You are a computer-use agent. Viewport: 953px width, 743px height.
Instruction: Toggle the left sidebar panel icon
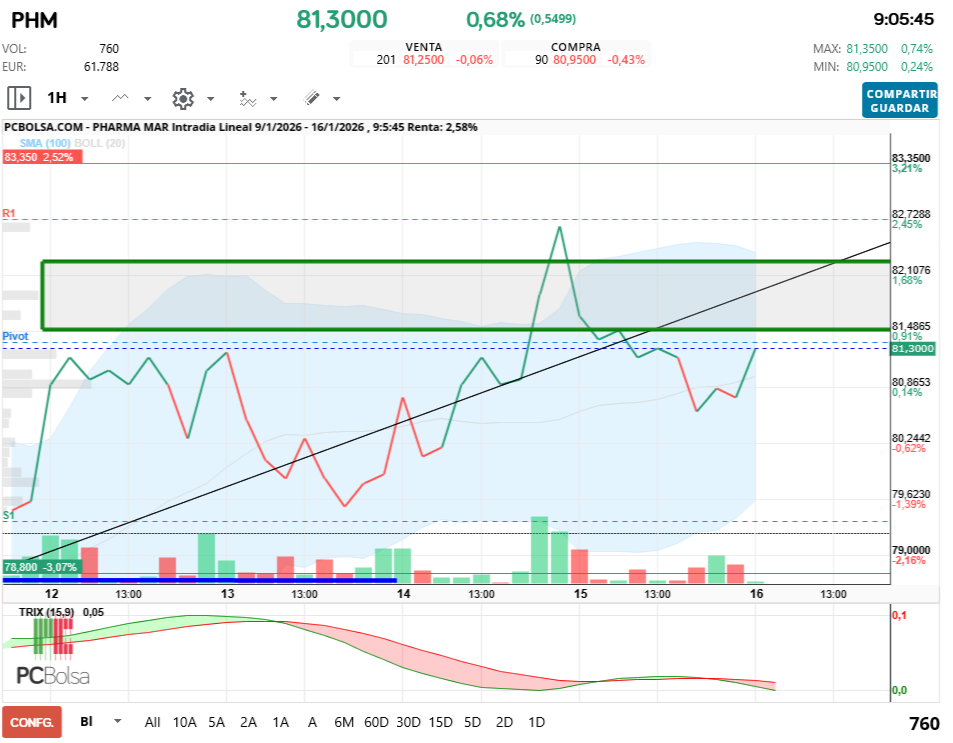click(x=19, y=97)
